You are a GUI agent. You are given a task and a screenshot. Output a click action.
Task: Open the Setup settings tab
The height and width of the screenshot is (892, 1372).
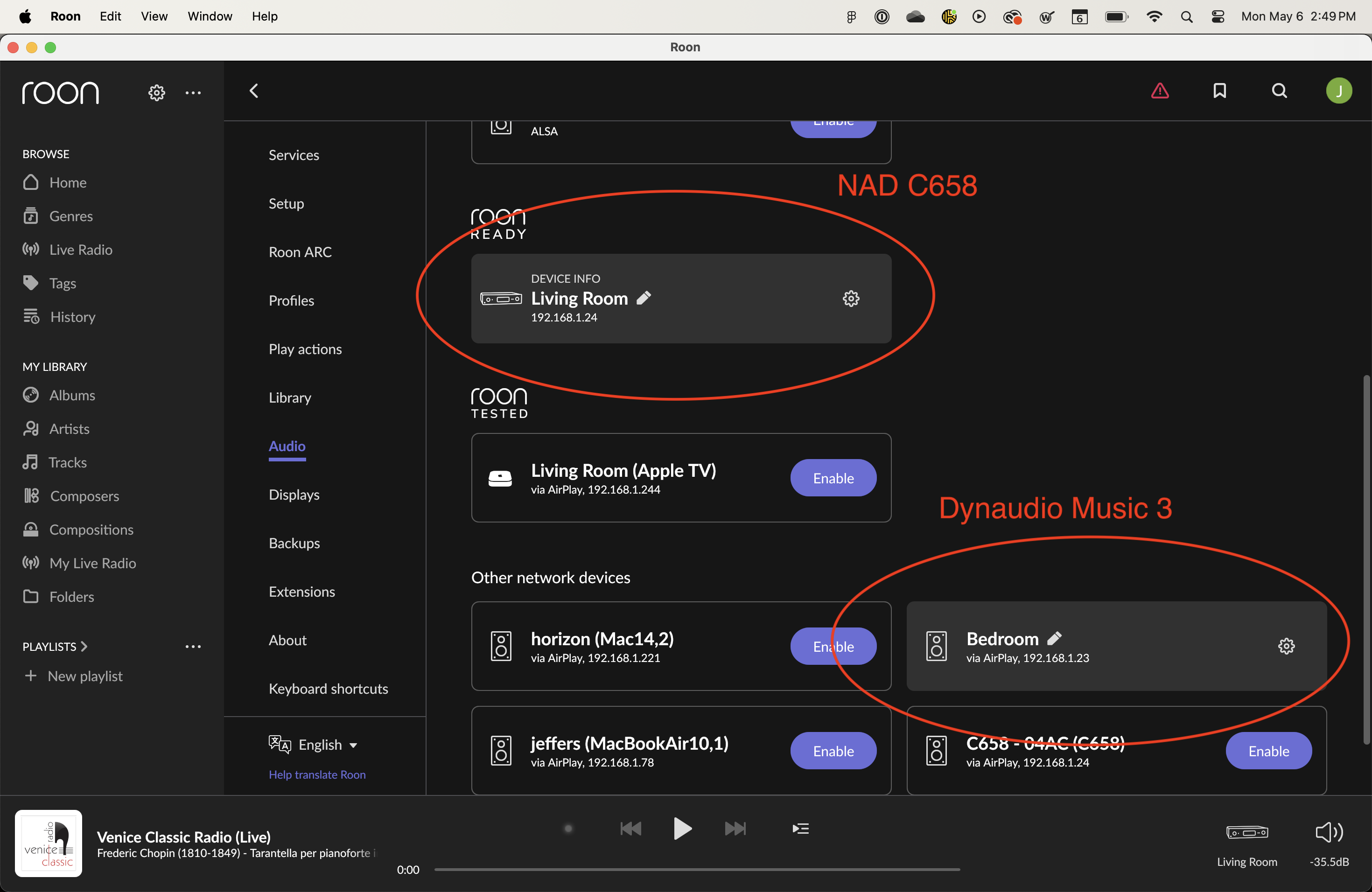286,203
